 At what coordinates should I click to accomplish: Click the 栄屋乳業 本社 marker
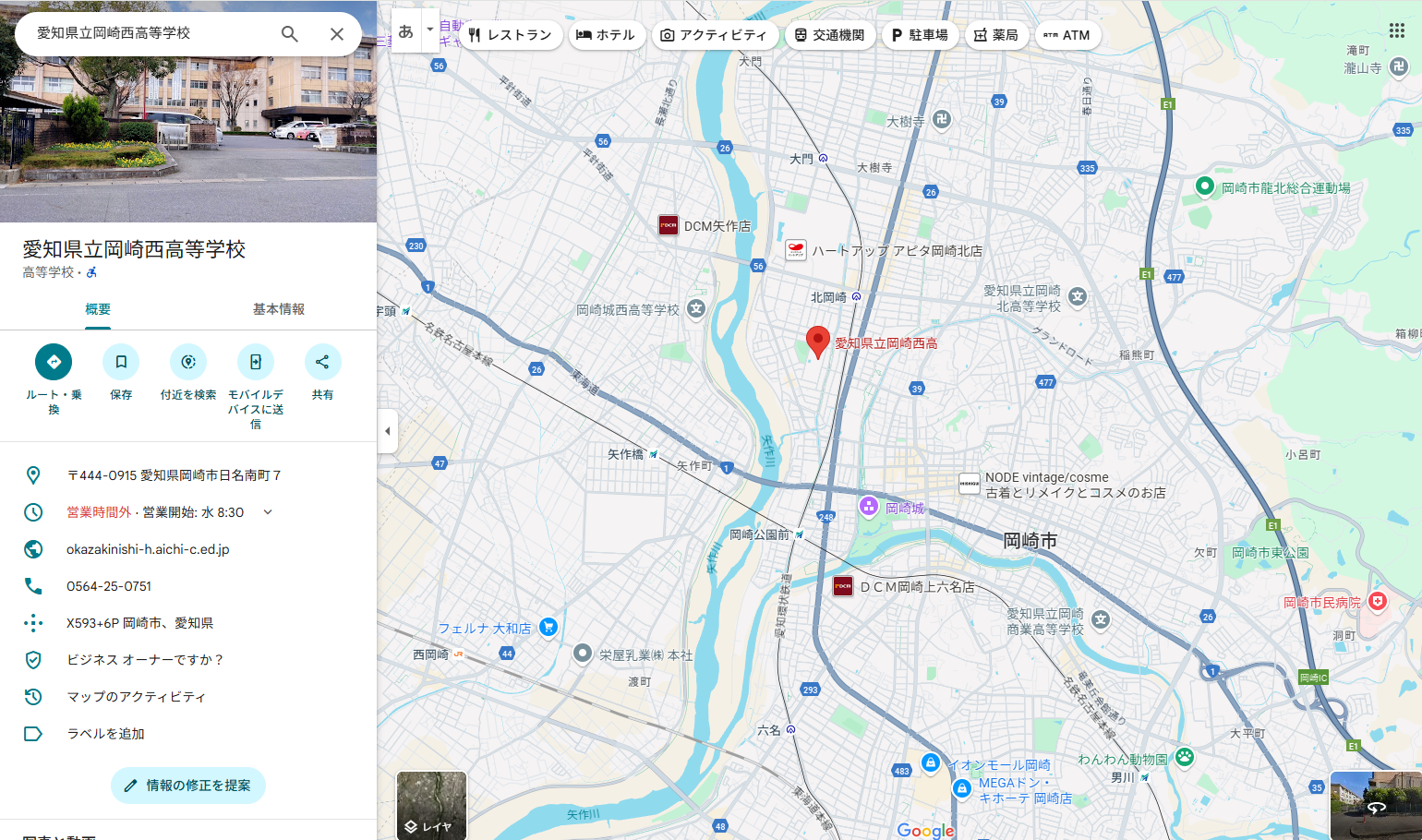pyautogui.click(x=583, y=654)
